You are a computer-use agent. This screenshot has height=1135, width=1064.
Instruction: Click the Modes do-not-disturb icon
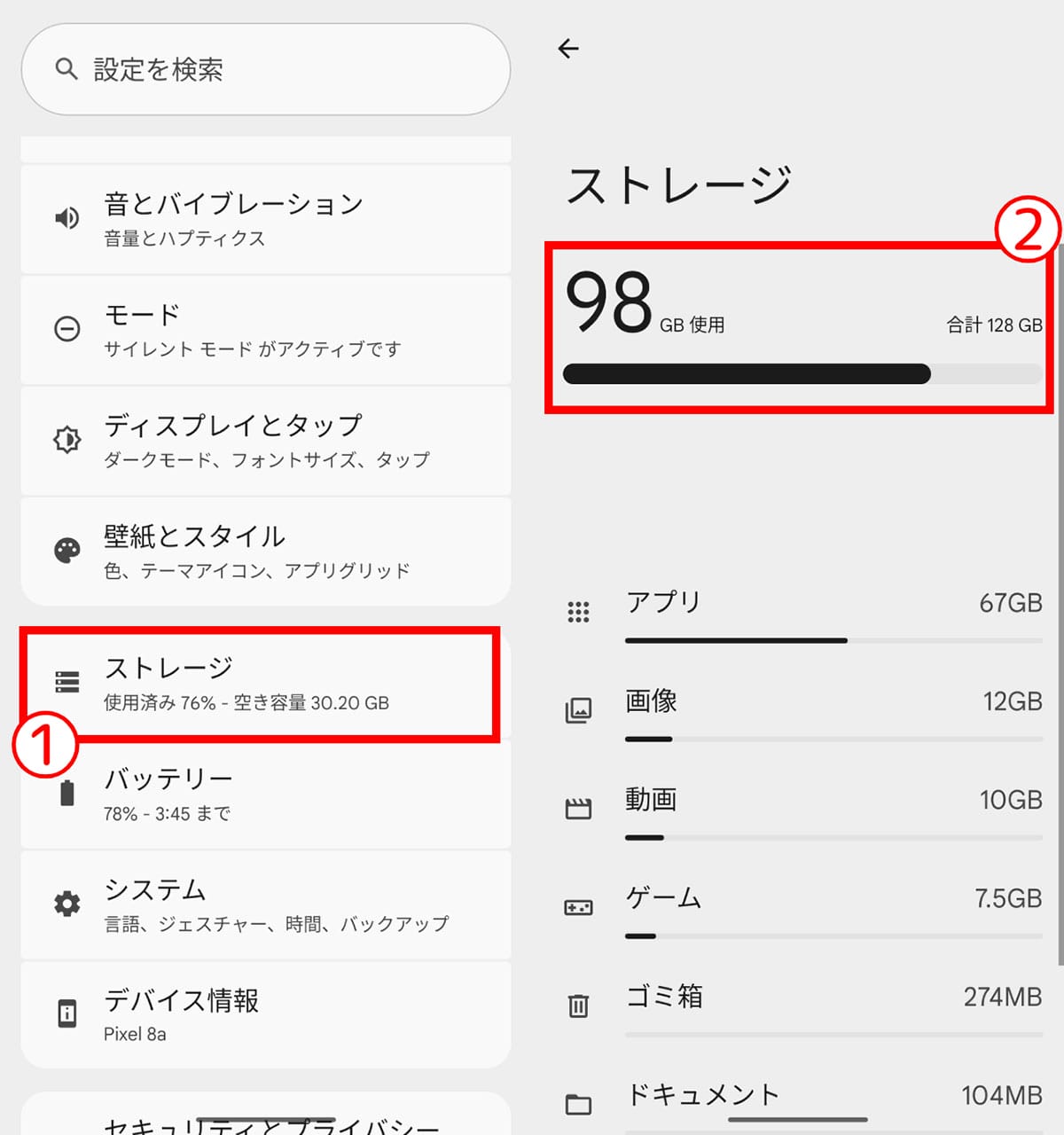click(x=67, y=329)
